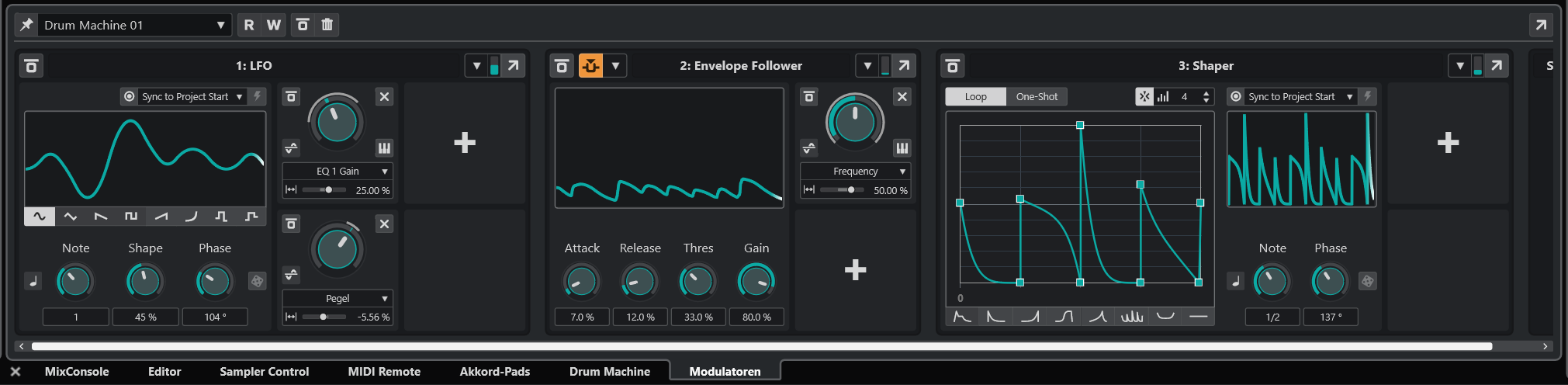
Task: Delete modulator with the trash icon
Action: [327, 25]
